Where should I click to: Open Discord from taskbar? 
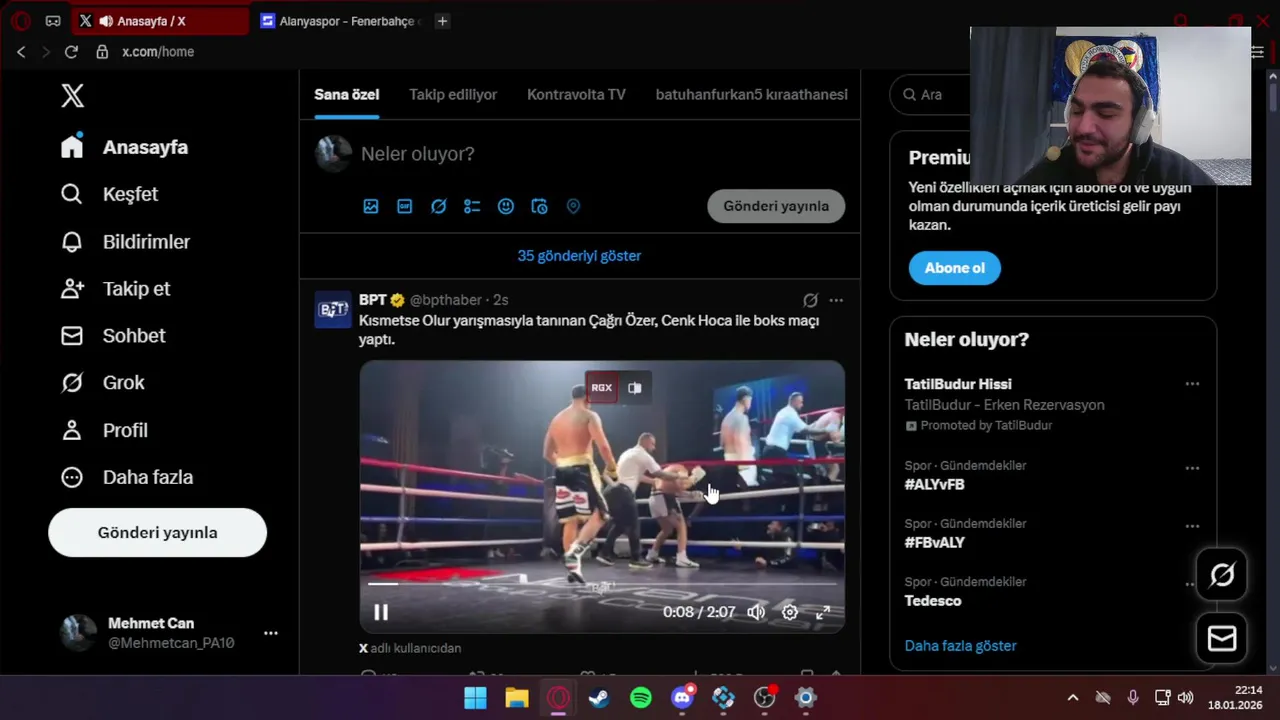(x=683, y=698)
